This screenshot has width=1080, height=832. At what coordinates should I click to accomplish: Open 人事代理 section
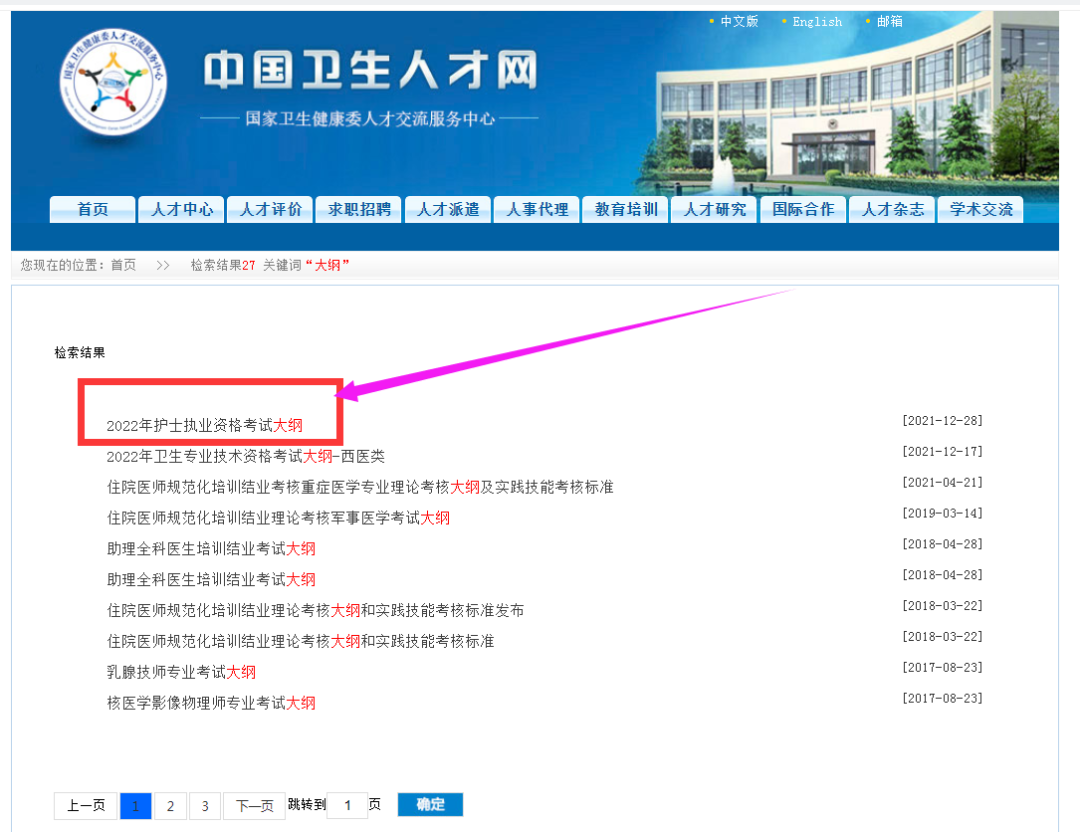point(537,209)
